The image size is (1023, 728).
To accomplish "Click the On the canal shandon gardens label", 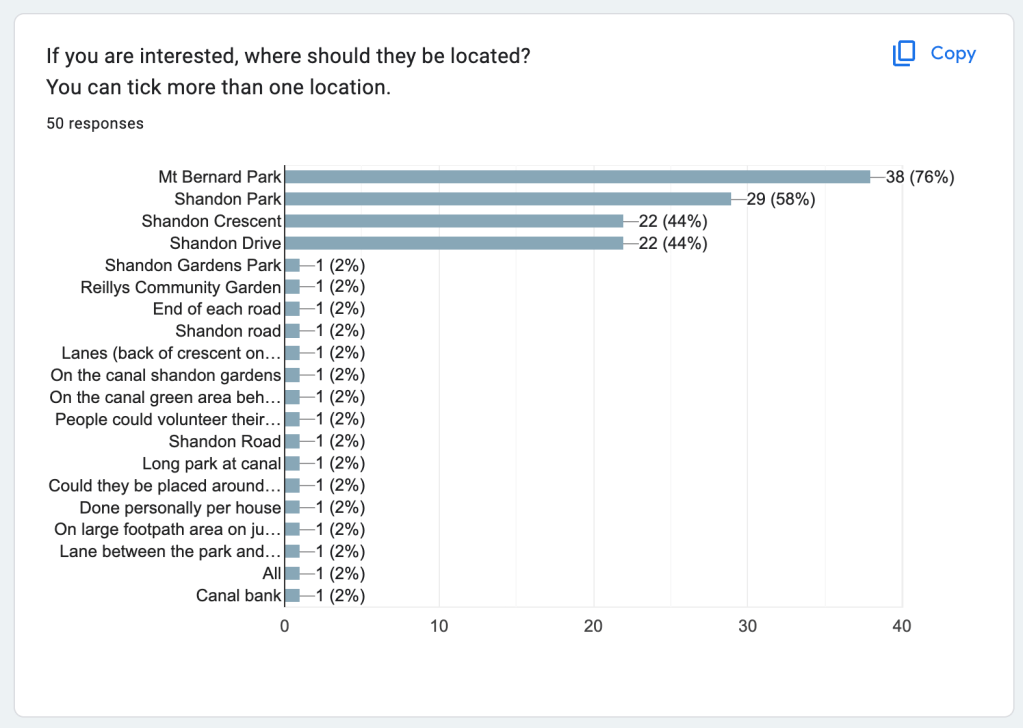I will (x=166, y=375).
